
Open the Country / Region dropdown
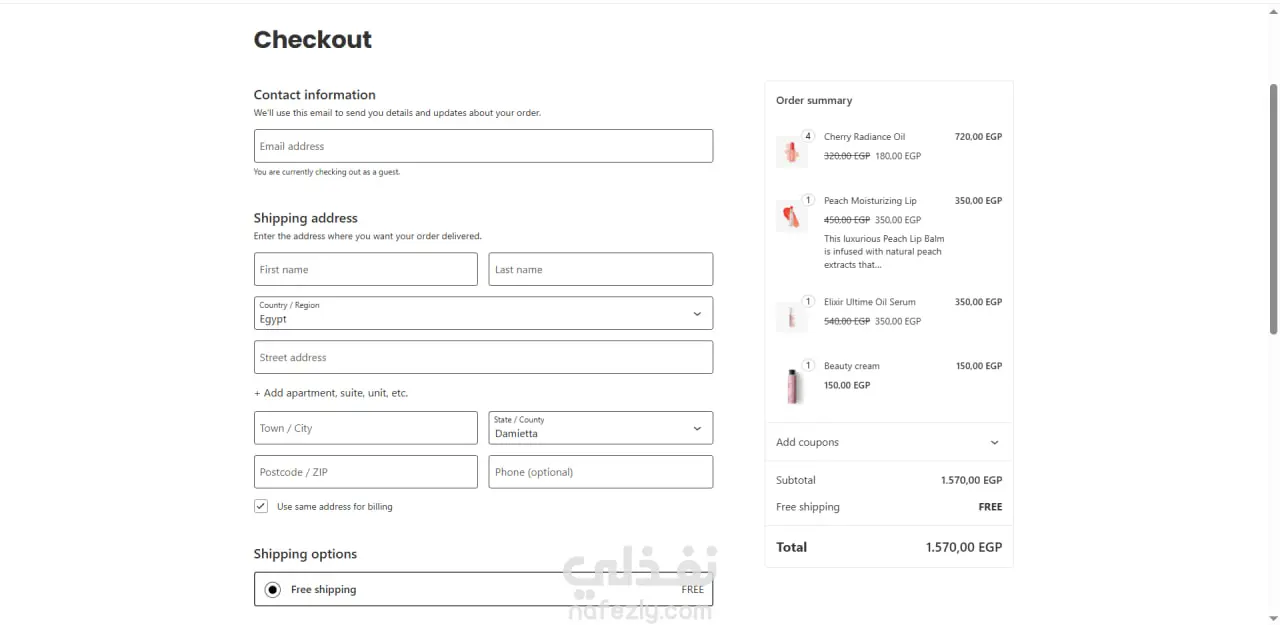click(483, 313)
